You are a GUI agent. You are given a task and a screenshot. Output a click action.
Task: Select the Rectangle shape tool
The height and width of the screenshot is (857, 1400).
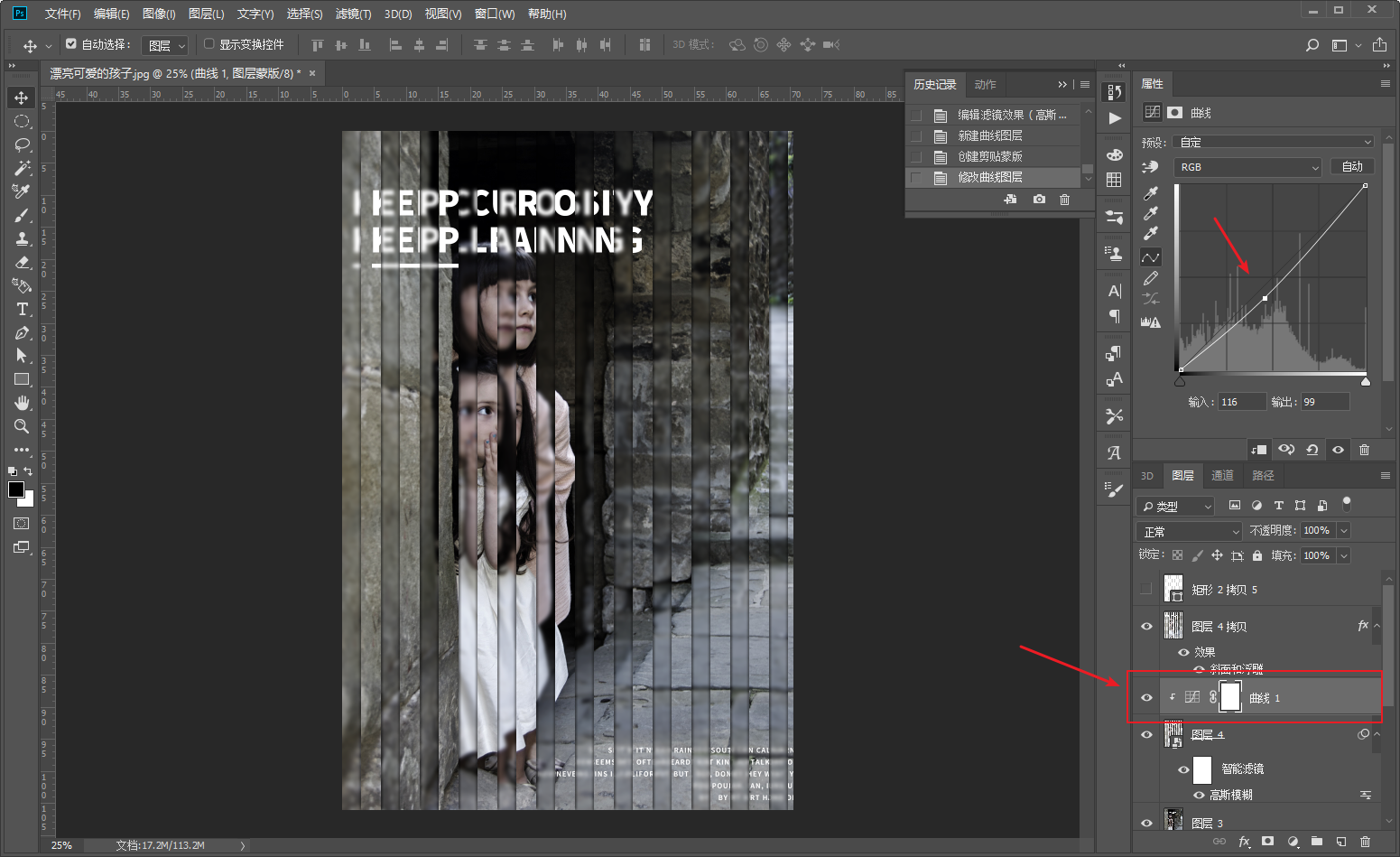[x=22, y=379]
